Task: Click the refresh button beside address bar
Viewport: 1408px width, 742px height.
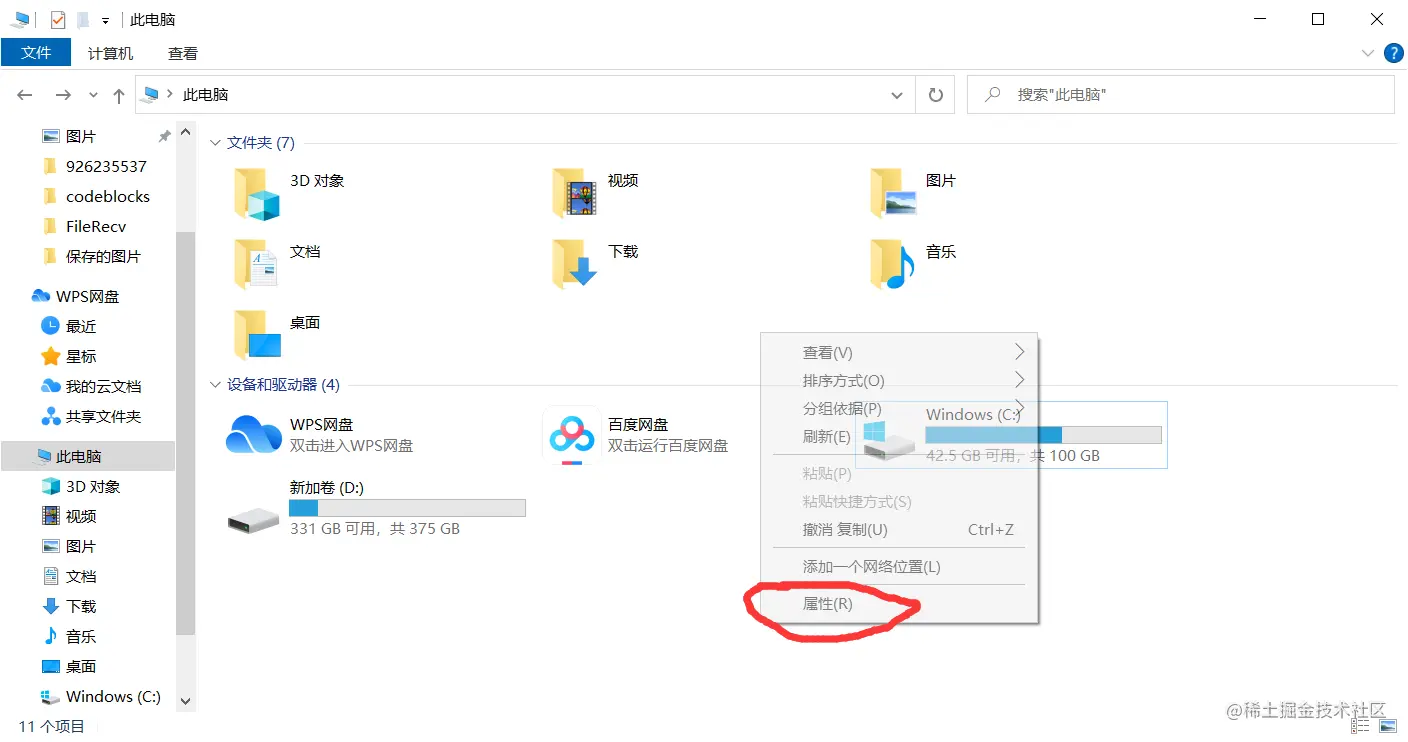Action: pos(935,95)
